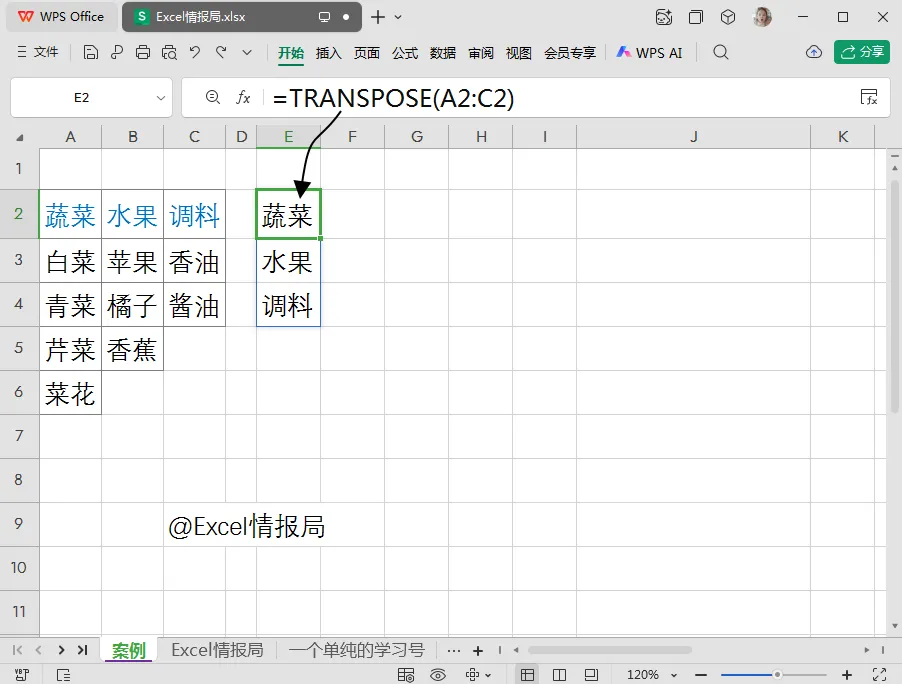This screenshot has width=902, height=684.
Task: Select the Excel情报局 sheet tab
Action: coord(217,650)
